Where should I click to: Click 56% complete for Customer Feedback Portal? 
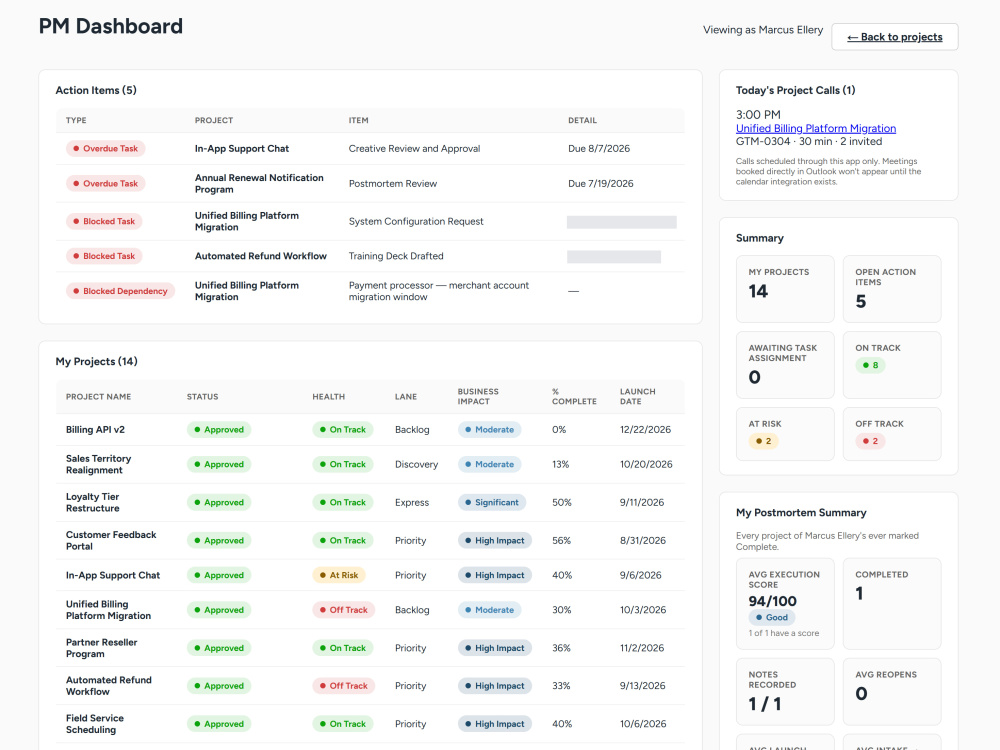pos(561,540)
